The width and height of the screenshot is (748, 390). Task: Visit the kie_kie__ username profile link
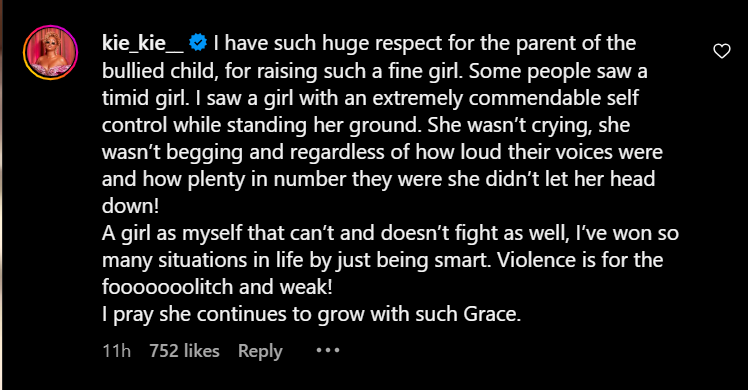tap(143, 43)
